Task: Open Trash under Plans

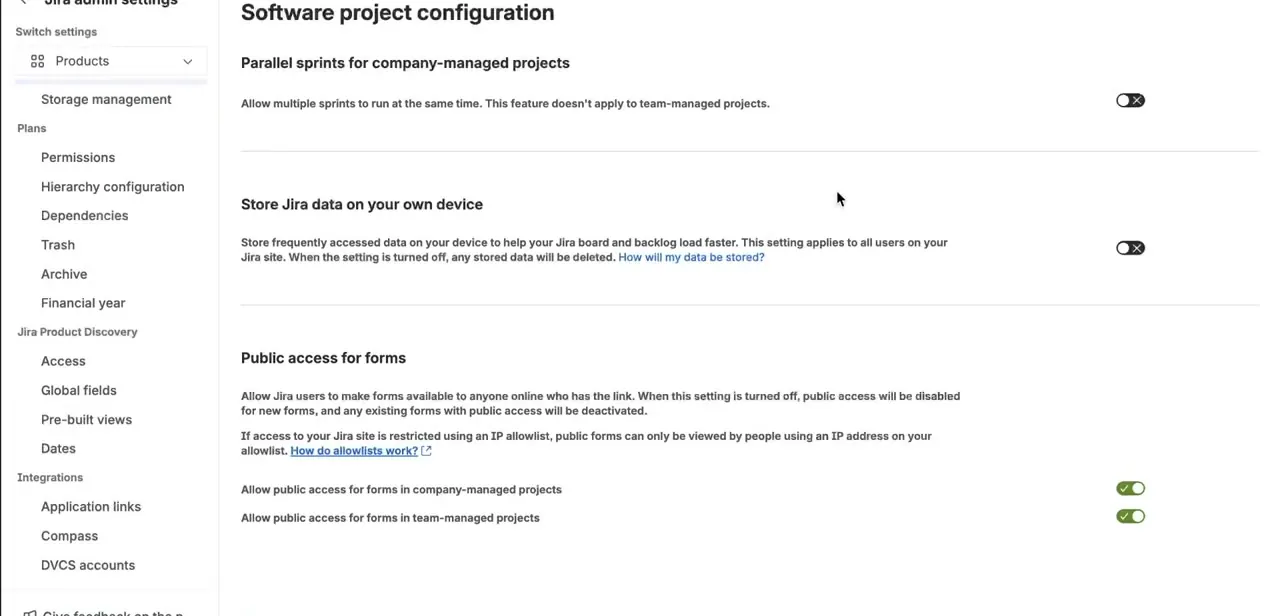Action: coord(58,244)
